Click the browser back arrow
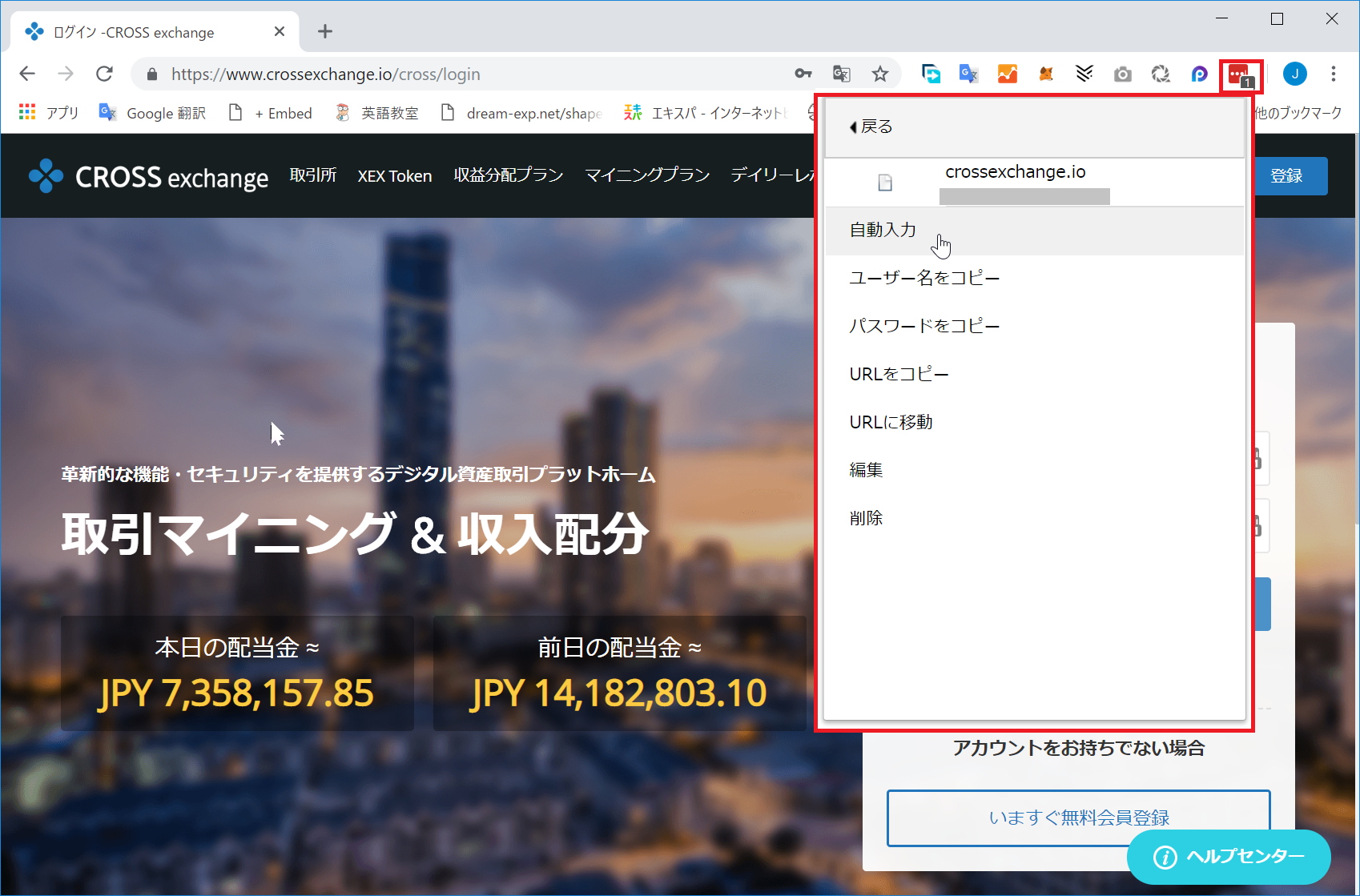This screenshot has width=1360, height=896. point(27,74)
